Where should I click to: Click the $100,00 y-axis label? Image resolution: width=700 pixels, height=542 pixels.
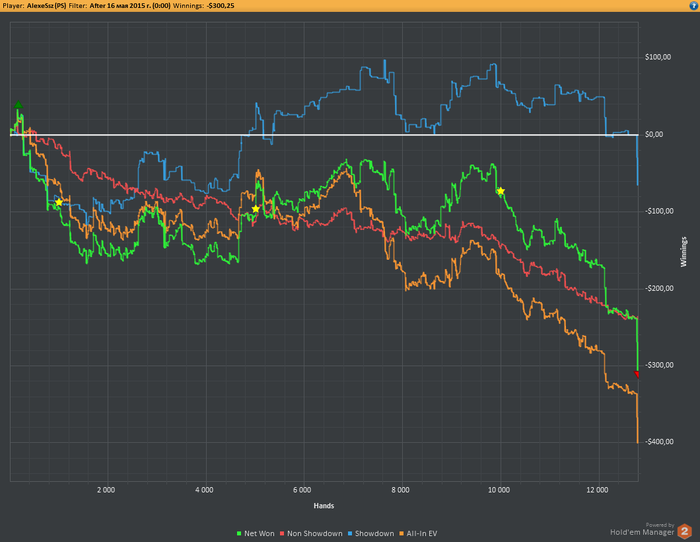tap(658, 57)
